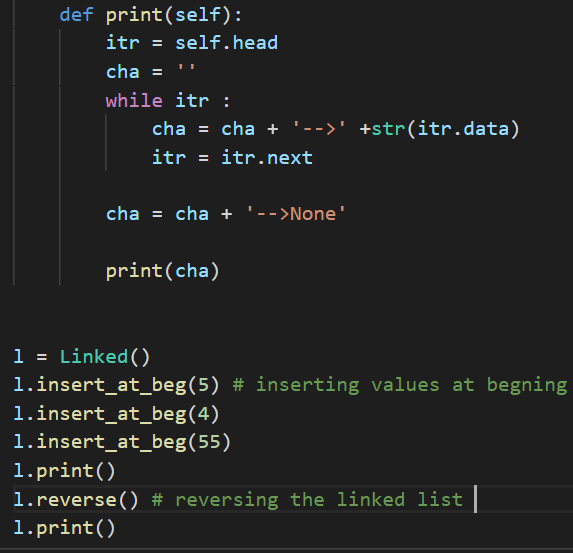The height and width of the screenshot is (553, 573).
Task: Click the '-->None' string literal
Action: (x=296, y=214)
